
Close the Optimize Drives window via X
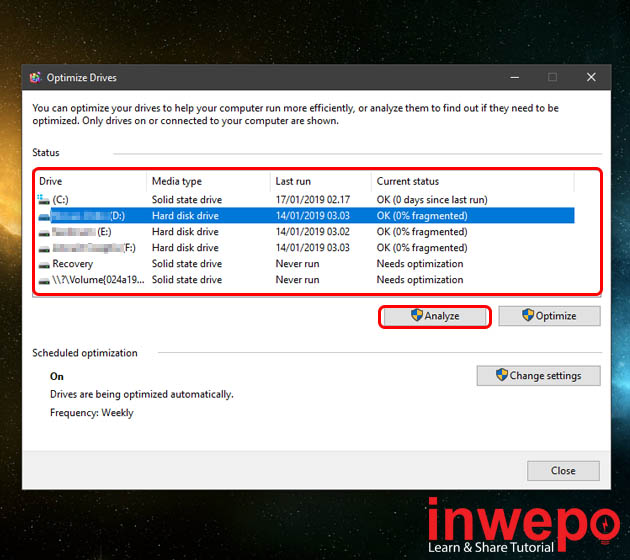(x=591, y=77)
